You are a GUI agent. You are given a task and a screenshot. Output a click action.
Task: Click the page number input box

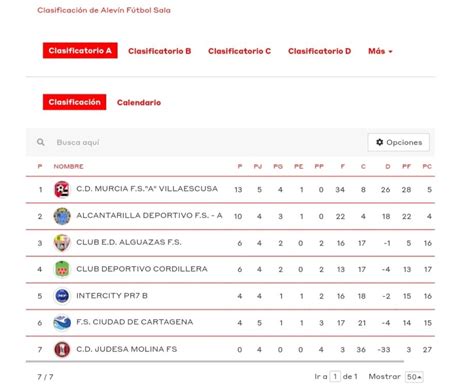pyautogui.click(x=335, y=377)
